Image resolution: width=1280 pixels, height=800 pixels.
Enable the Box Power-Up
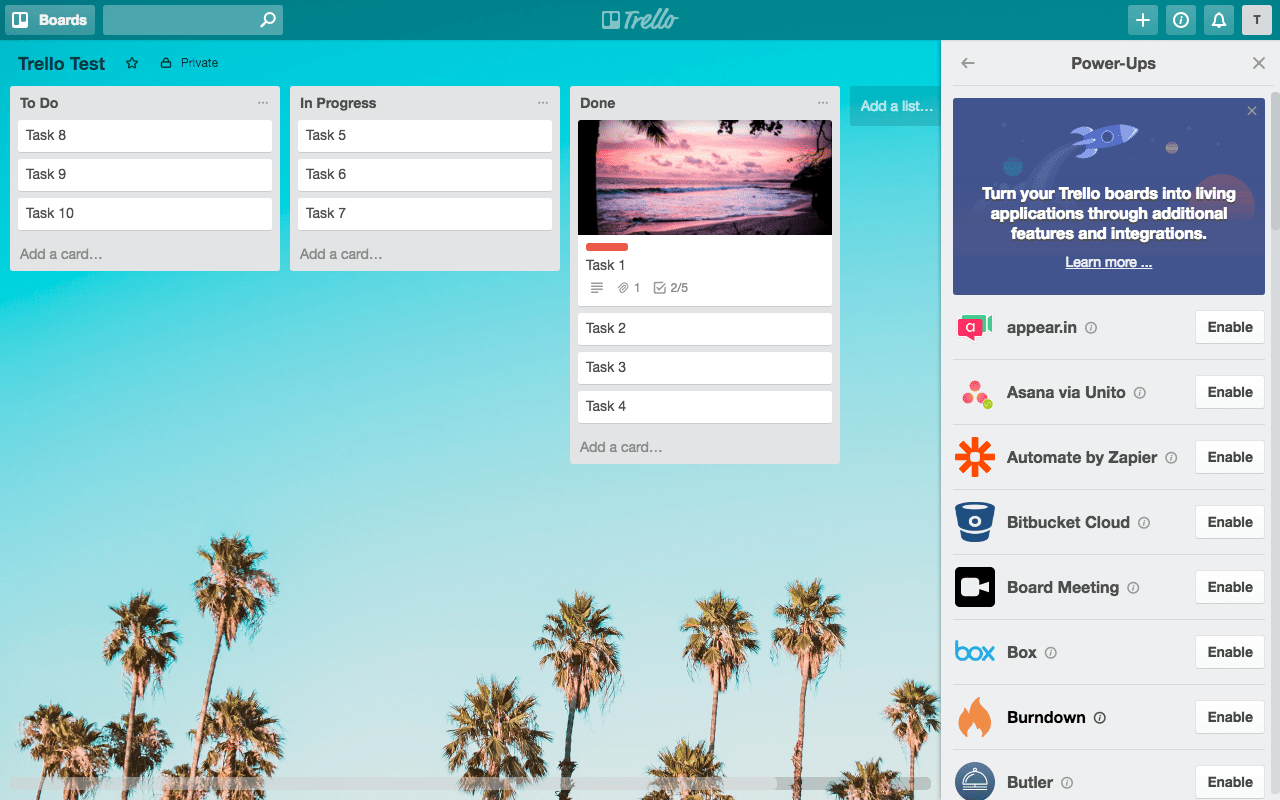point(1230,652)
